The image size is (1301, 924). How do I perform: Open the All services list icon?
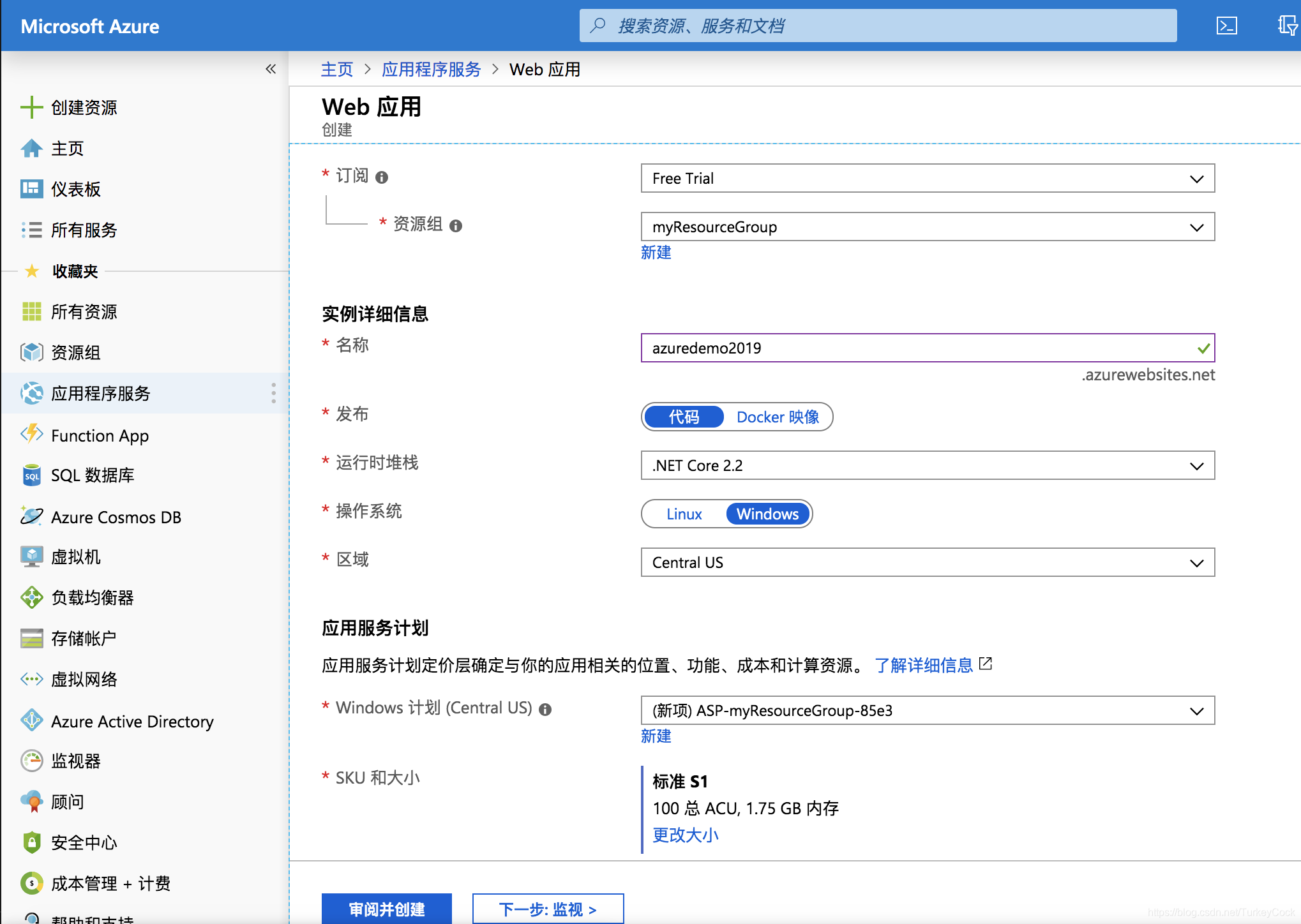(31, 230)
